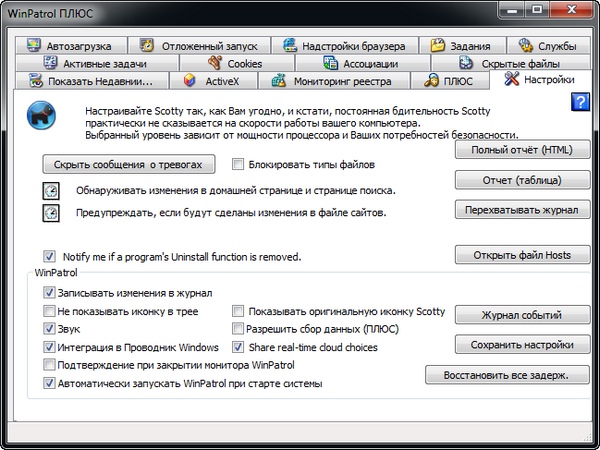The height and width of the screenshot is (450, 600).
Task: Open Журнал событий
Action: [522, 315]
